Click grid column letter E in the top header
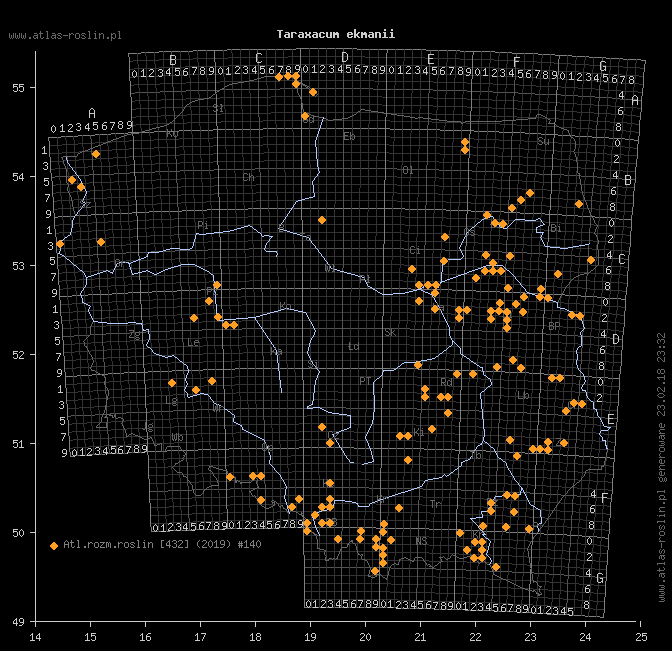The image size is (672, 651). 431,59
